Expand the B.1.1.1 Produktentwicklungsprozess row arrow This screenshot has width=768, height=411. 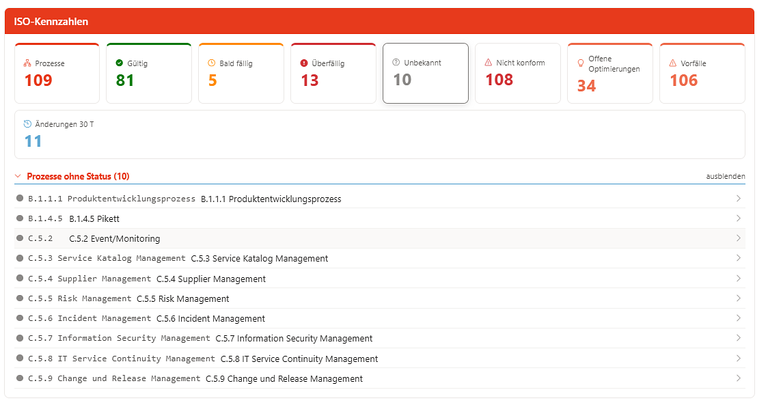(x=738, y=198)
